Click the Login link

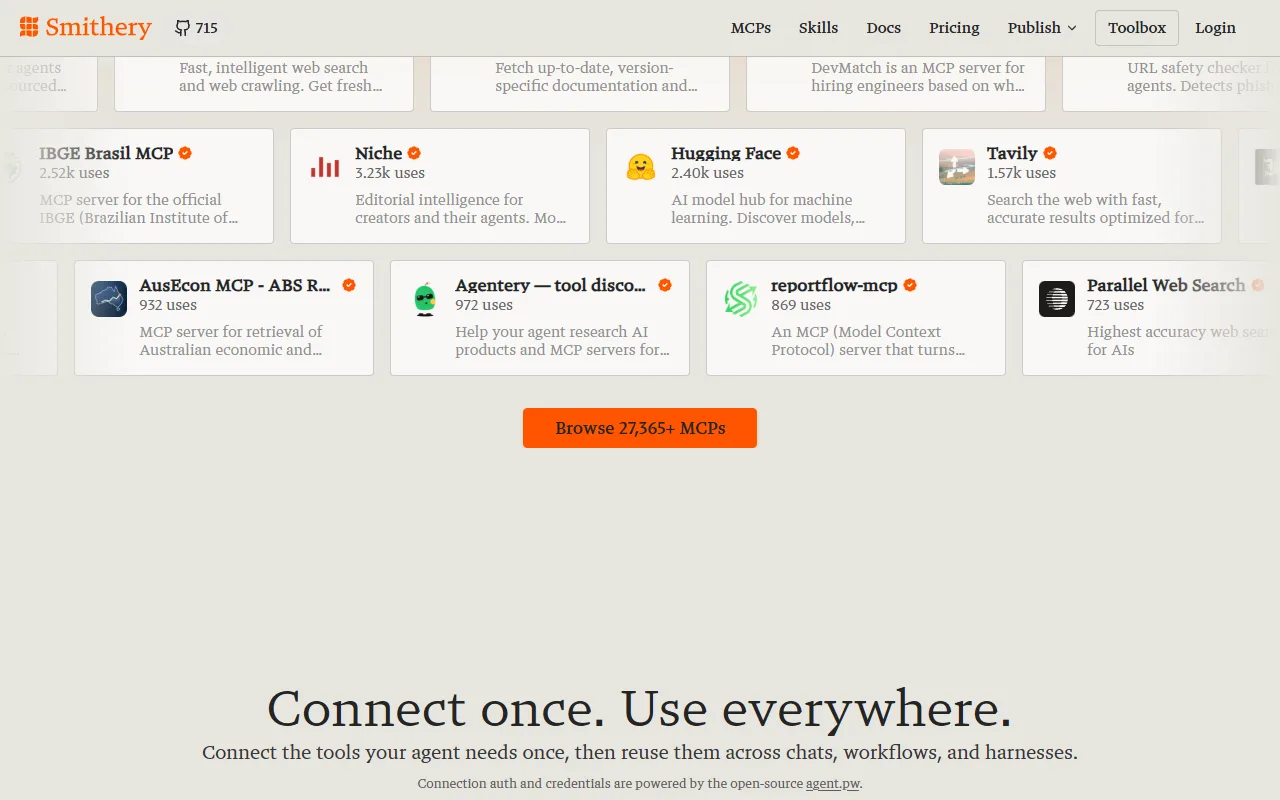coord(1215,28)
